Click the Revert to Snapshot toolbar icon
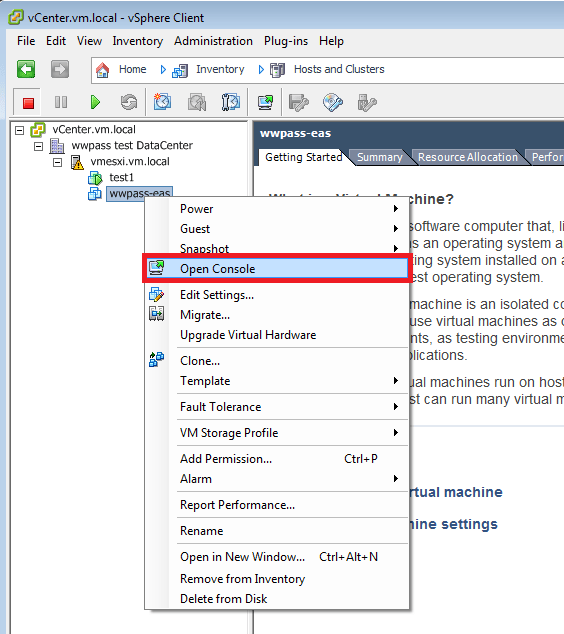The height and width of the screenshot is (634, 564). pyautogui.click(x=197, y=102)
